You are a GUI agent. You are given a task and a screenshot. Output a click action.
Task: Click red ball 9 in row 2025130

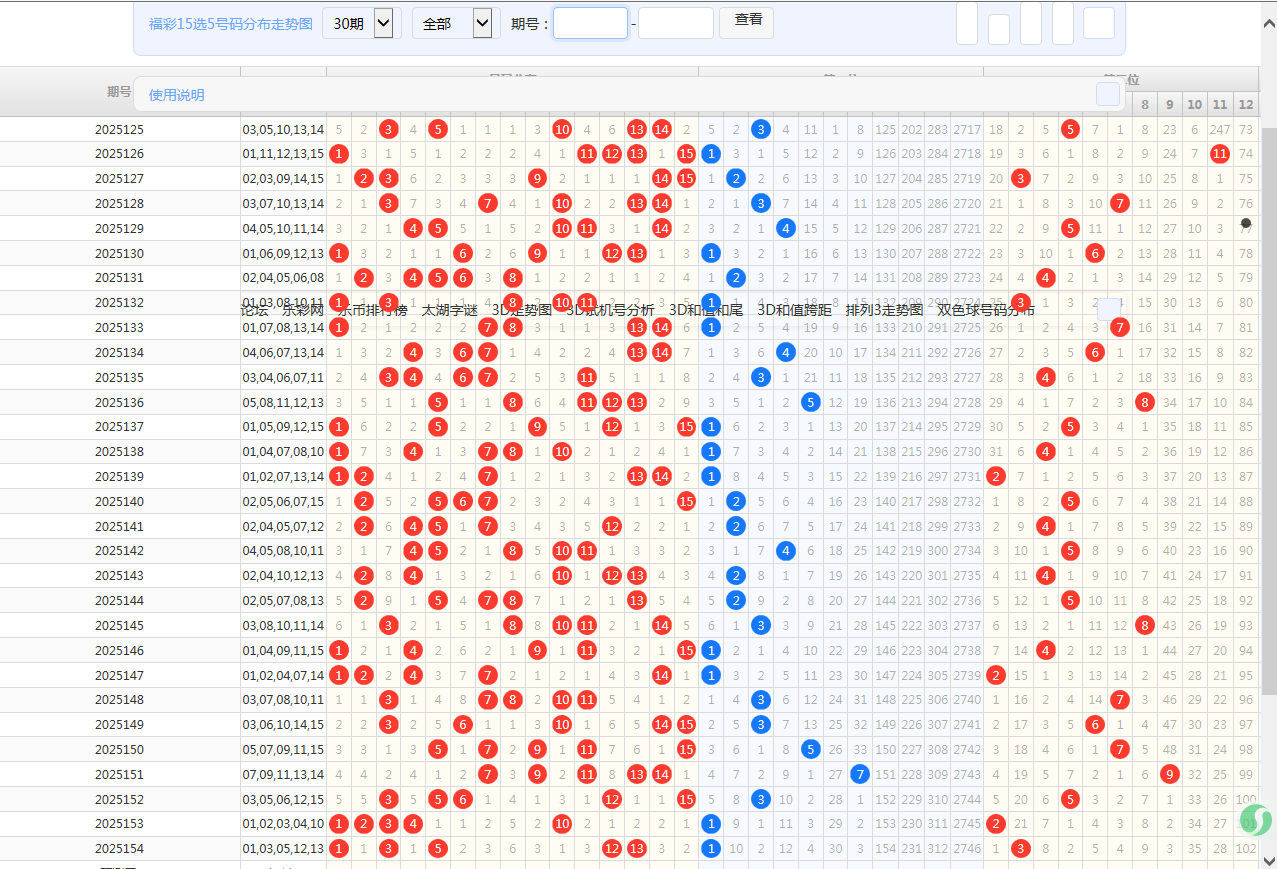tap(537, 253)
